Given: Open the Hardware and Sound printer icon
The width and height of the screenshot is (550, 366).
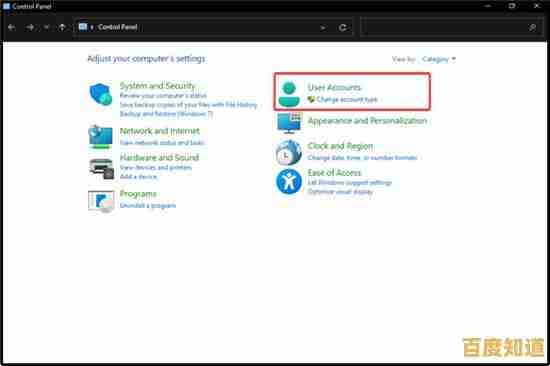Looking at the screenshot, I should (x=101, y=169).
